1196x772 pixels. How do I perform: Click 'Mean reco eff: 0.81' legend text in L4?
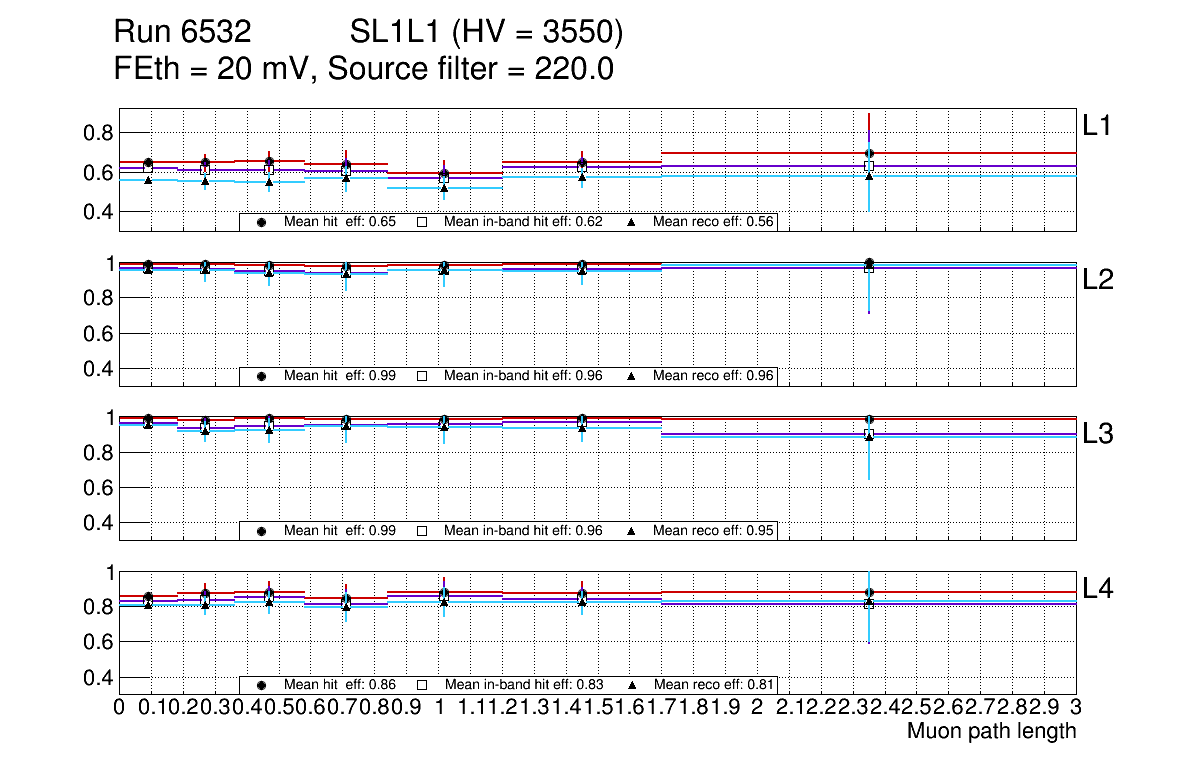714,685
